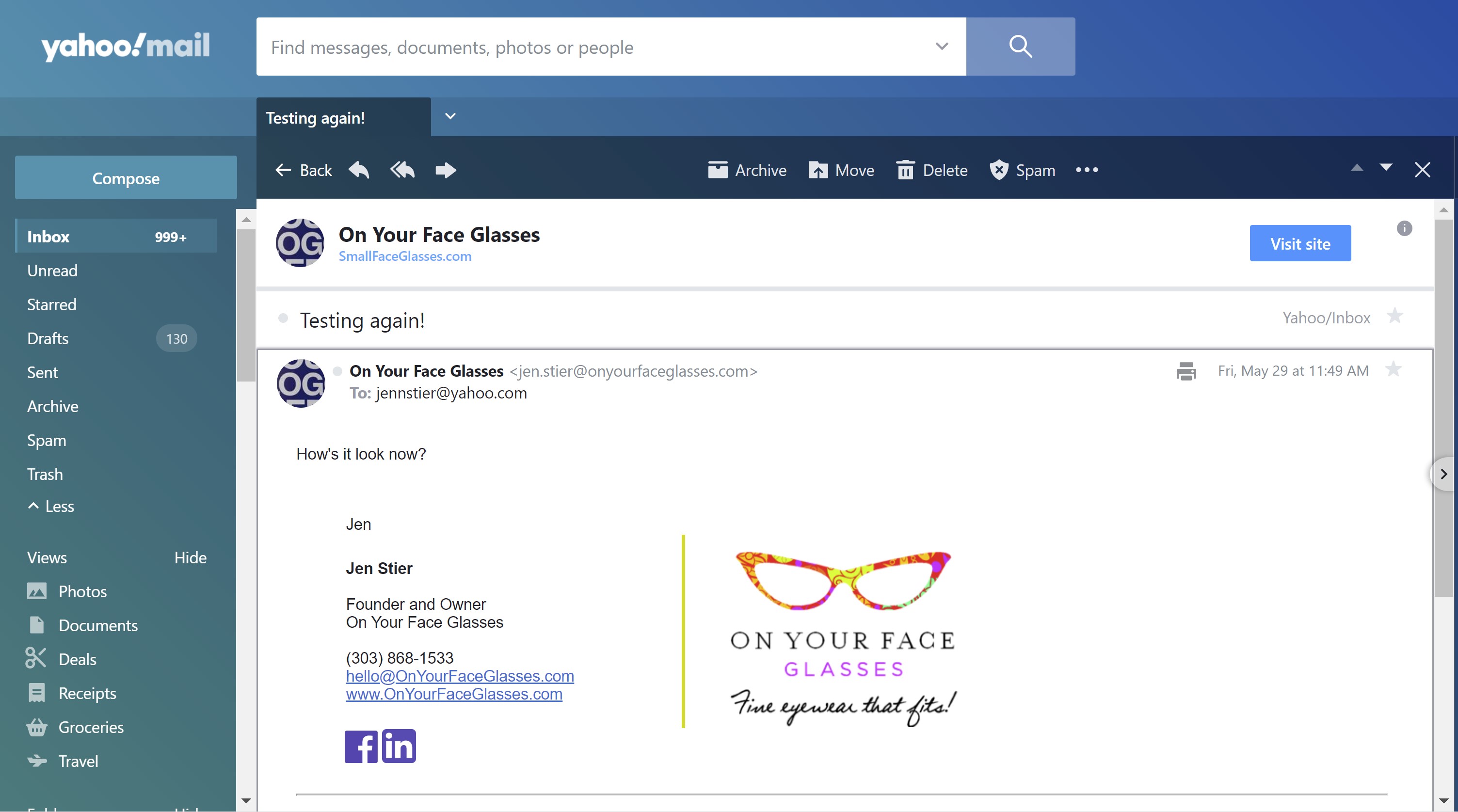Screen dimensions: 1458x812
Task: Click the Yahoo/Inbox folder label
Action: coord(1326,318)
